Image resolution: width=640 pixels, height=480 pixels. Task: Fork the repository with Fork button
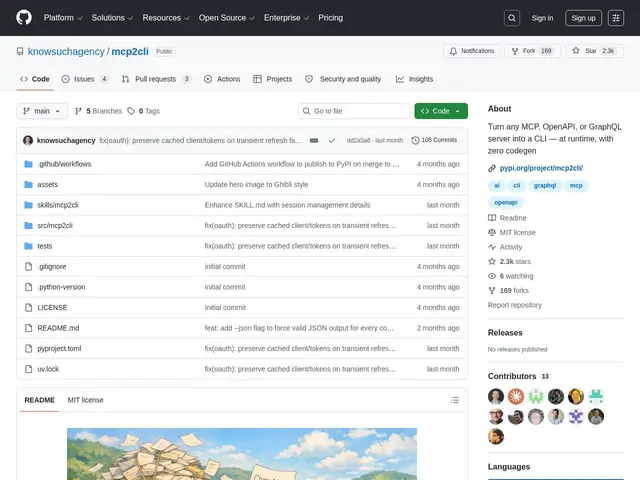pyautogui.click(x=532, y=51)
